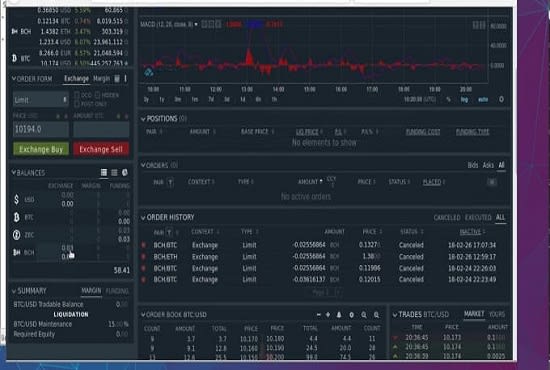Click the AMOUNT BTC input field
The width and height of the screenshot is (550, 370).
point(101,129)
